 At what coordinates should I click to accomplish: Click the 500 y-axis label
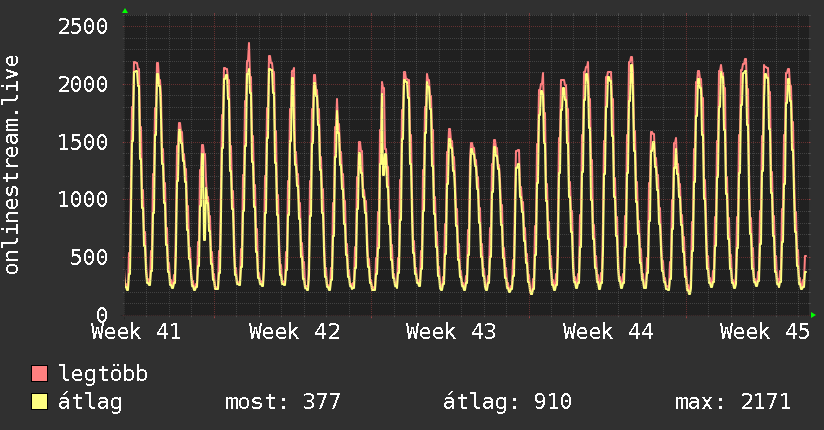pos(89,257)
